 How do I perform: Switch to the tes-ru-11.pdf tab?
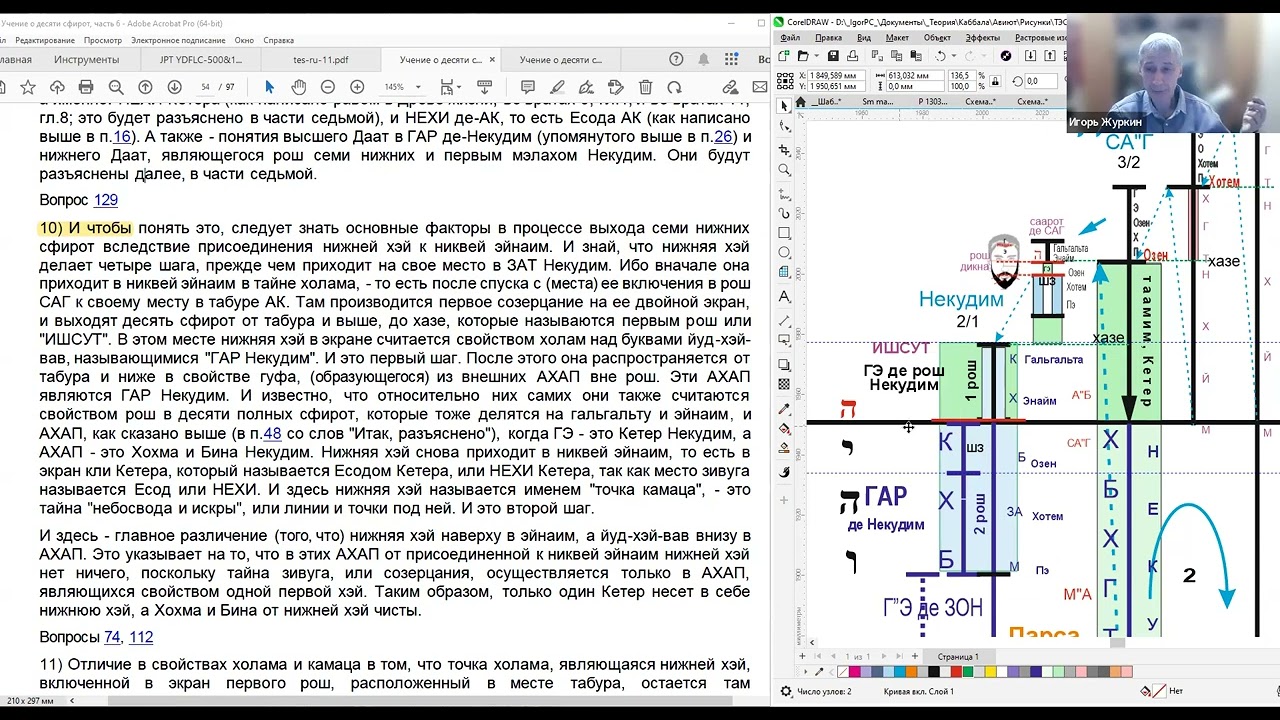coord(321,59)
